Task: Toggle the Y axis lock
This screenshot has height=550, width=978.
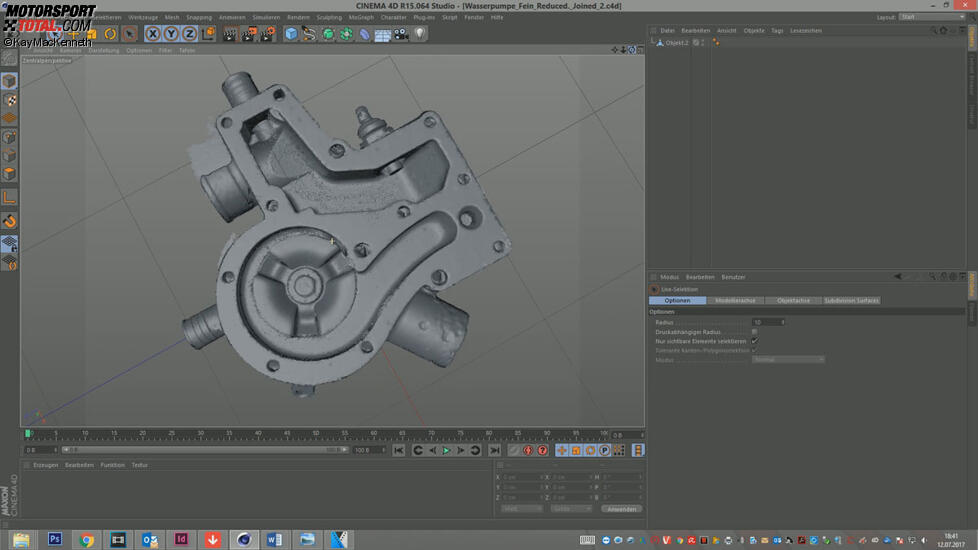Action: 171,34
